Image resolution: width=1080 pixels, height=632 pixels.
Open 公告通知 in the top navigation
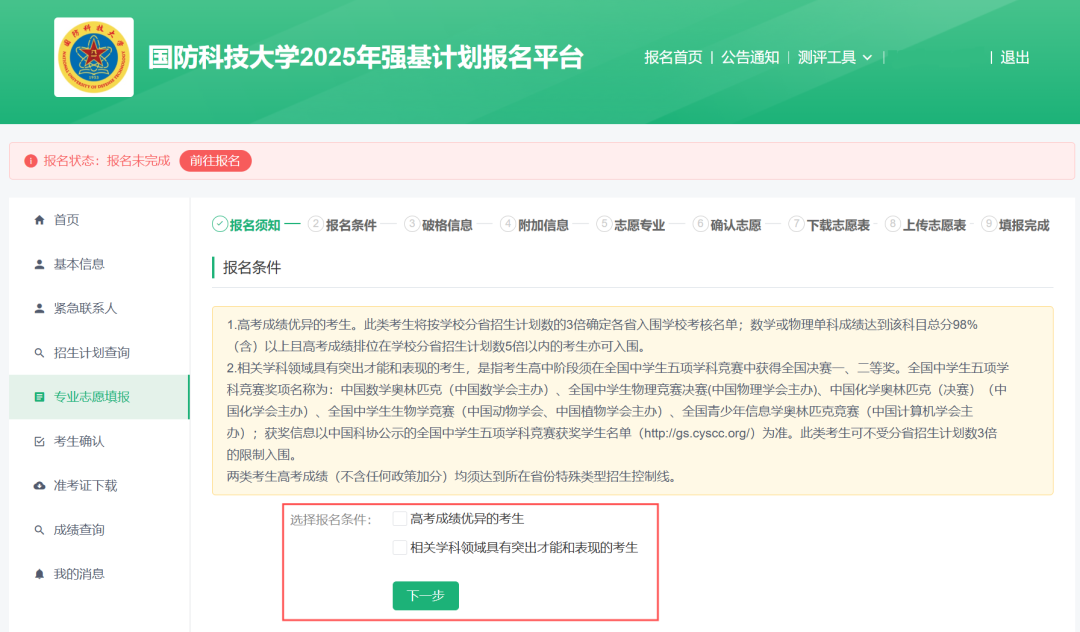pyautogui.click(x=750, y=57)
